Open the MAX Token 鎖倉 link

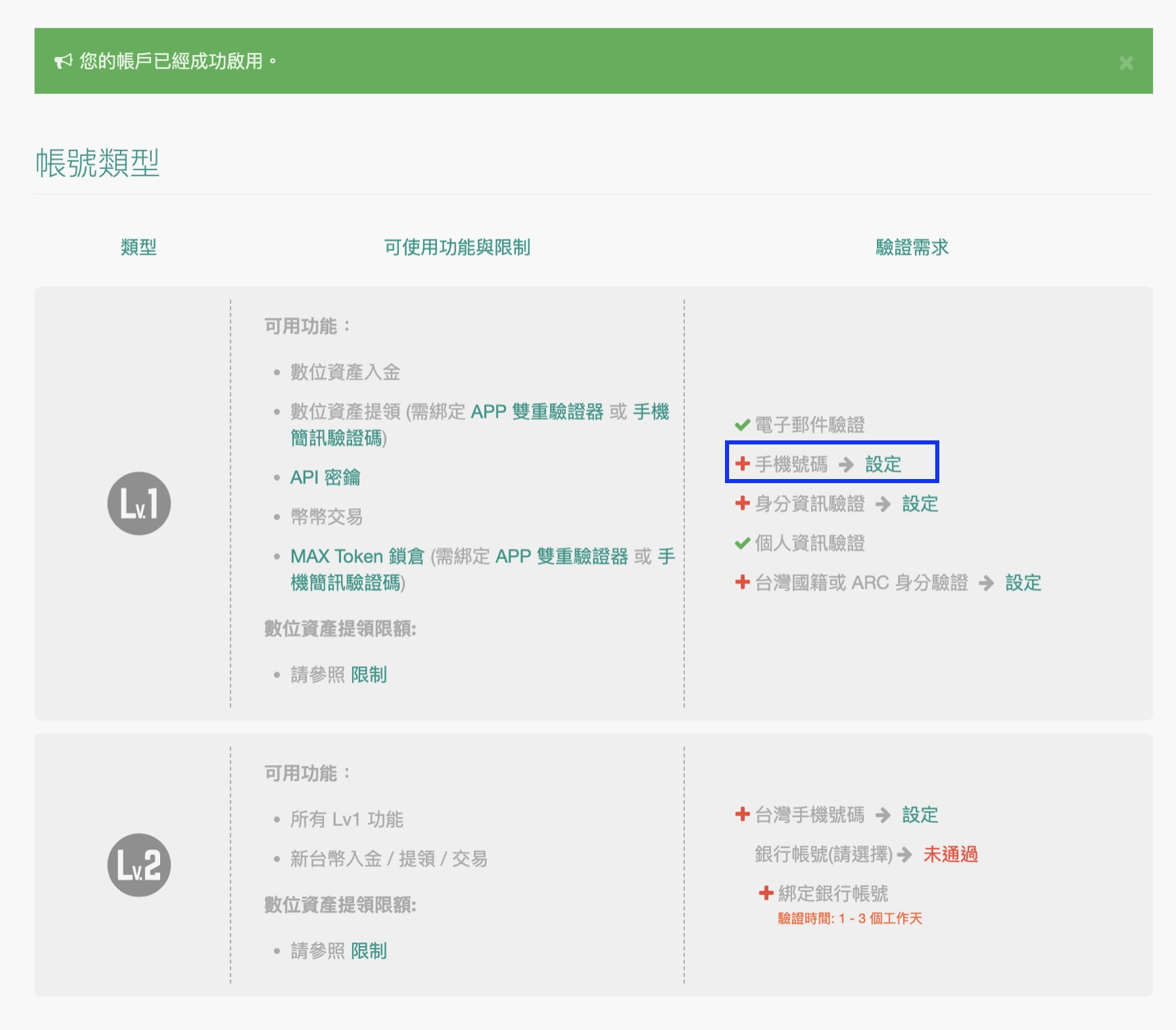tap(357, 556)
